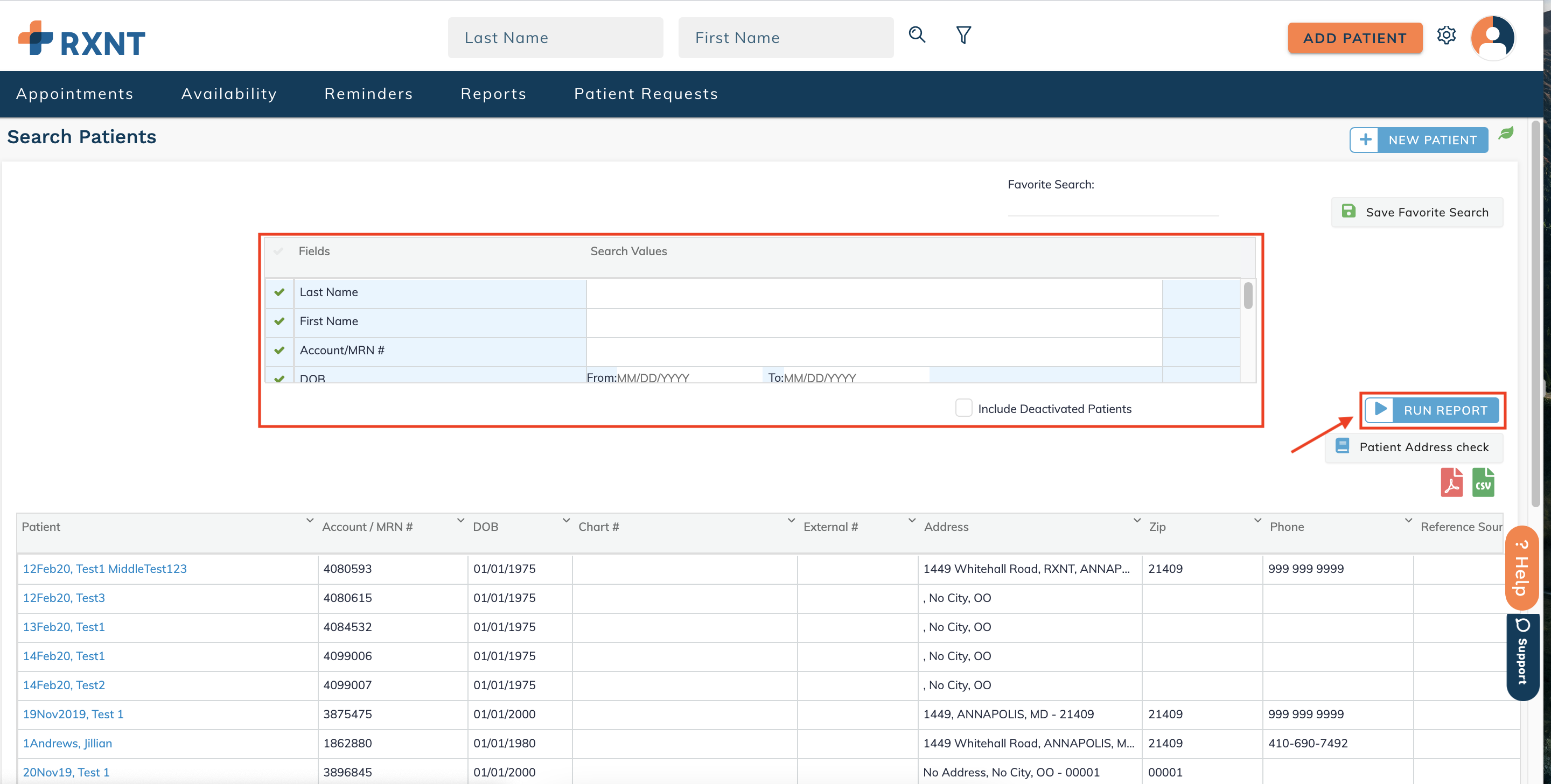The width and height of the screenshot is (1551, 784).
Task: Open patient 19Nov2019, Test 1
Action: click(73, 714)
